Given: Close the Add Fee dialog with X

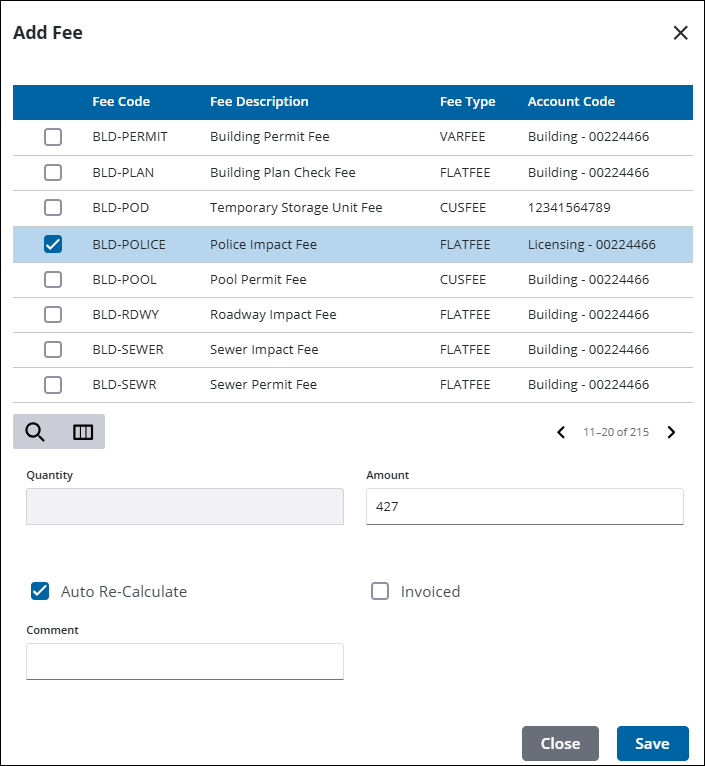Looking at the screenshot, I should tap(680, 33).
